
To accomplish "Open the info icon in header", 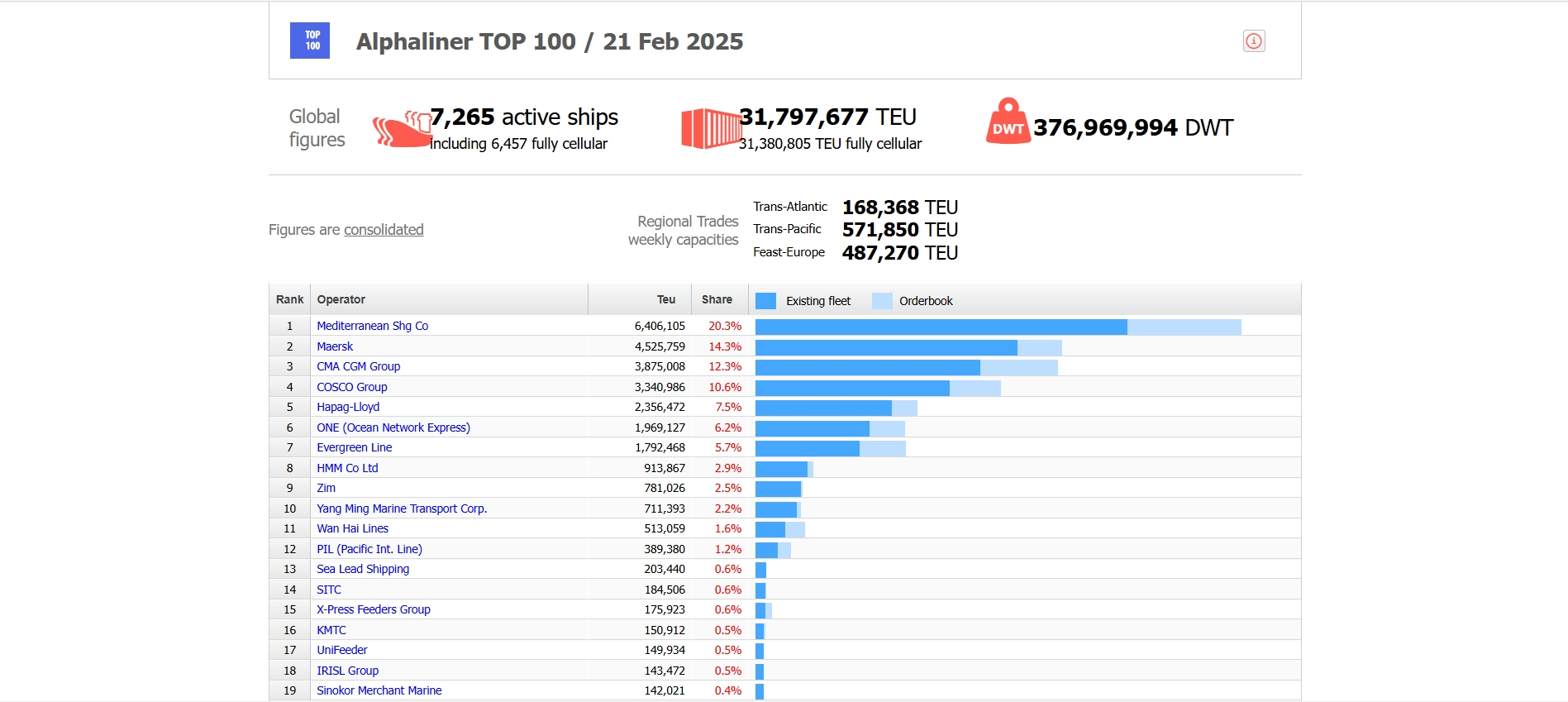I will point(1254,41).
